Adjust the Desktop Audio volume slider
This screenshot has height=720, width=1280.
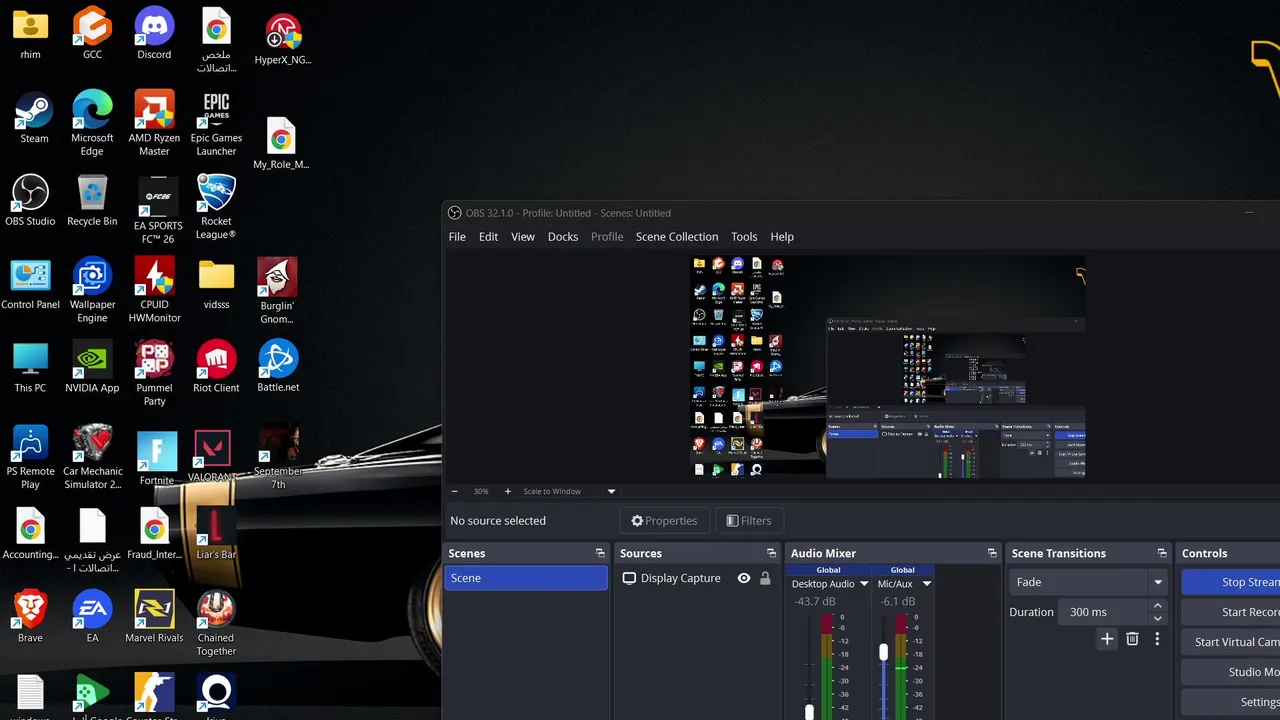809,711
